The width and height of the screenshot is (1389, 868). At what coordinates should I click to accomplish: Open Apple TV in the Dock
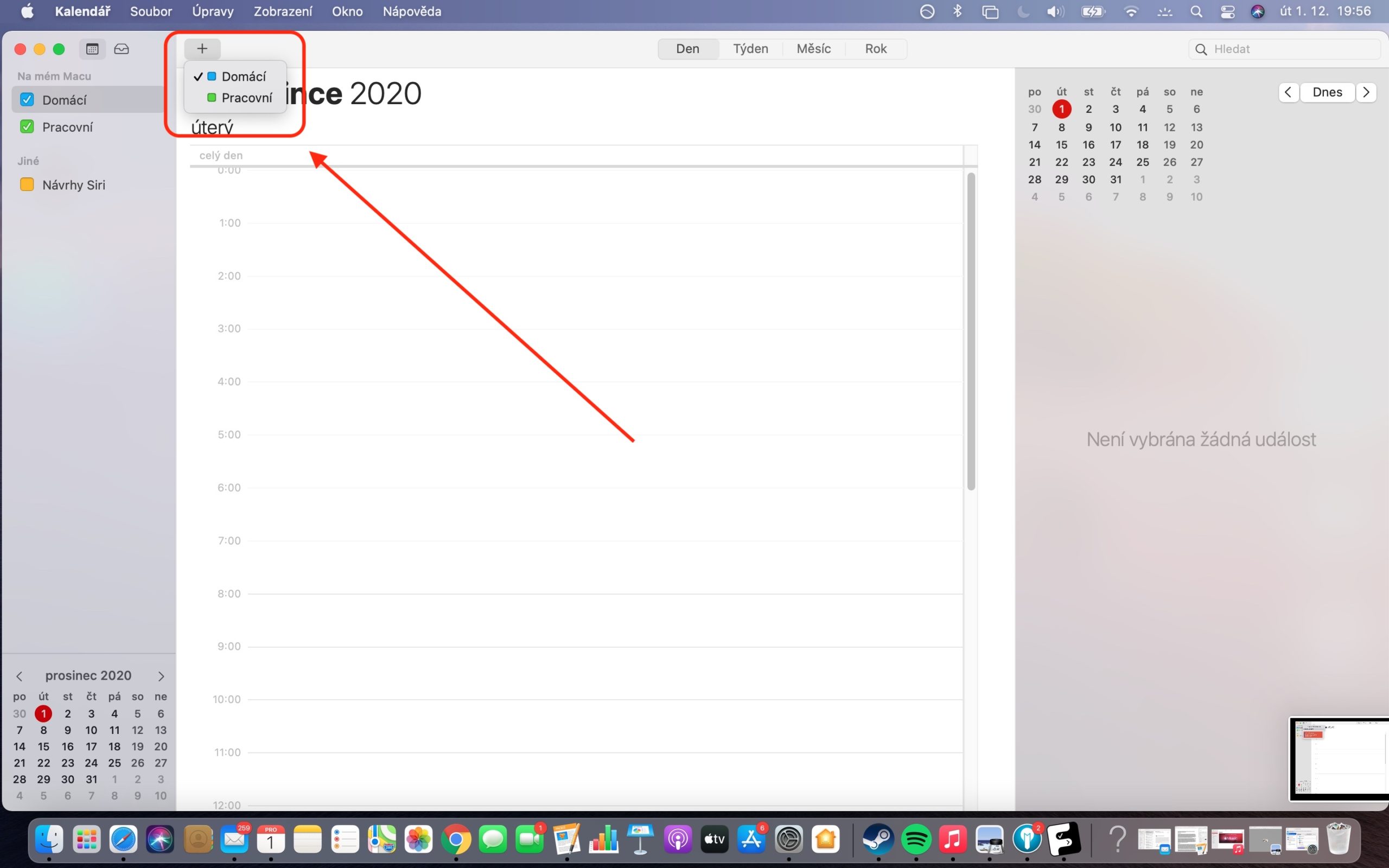[714, 840]
